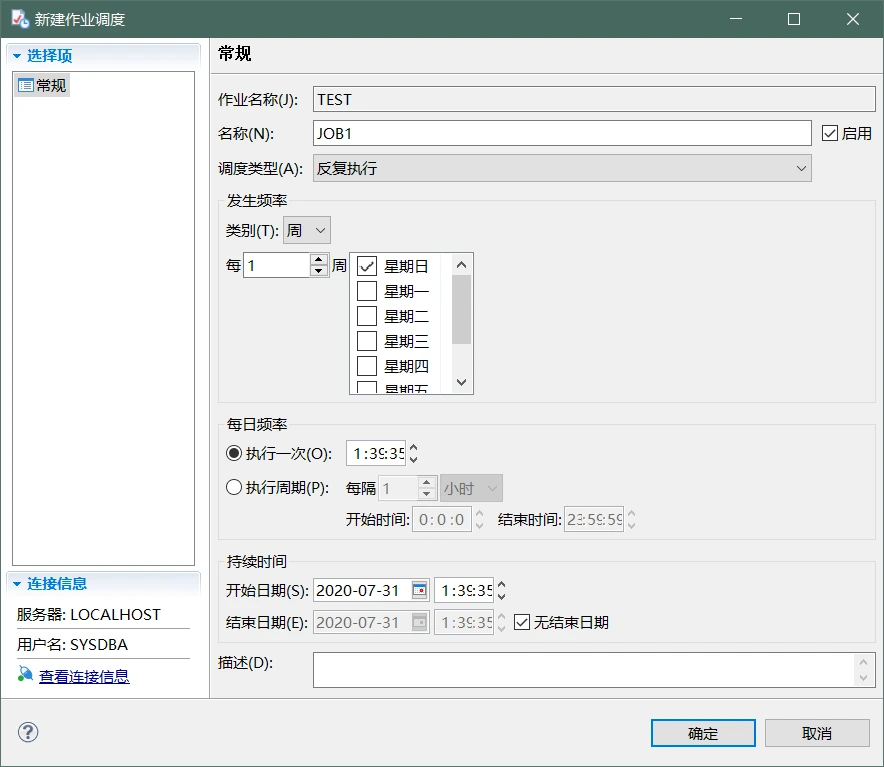Collapse the 选择项 panel section
The image size is (884, 767).
pos(17,56)
